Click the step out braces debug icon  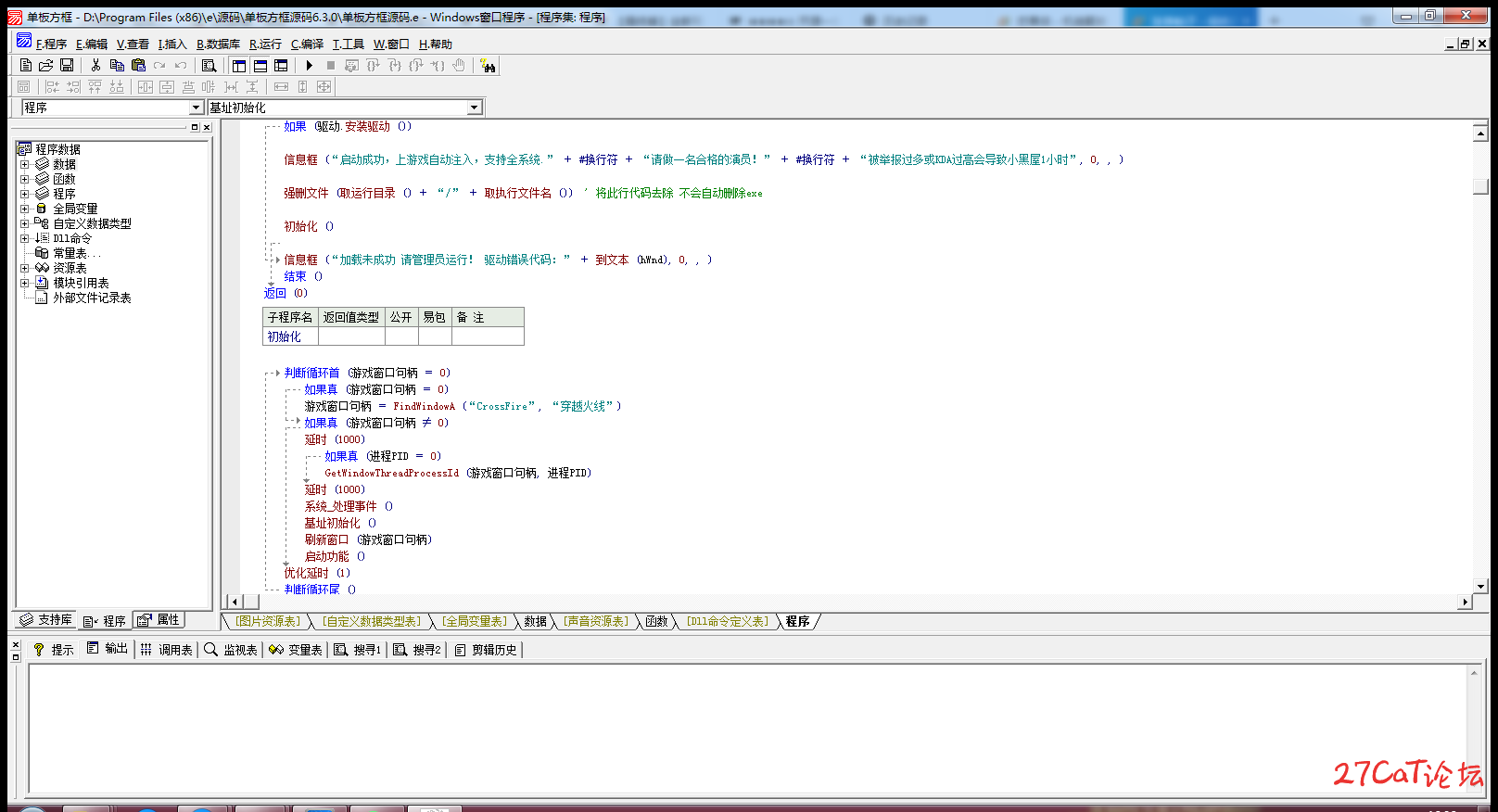416,65
